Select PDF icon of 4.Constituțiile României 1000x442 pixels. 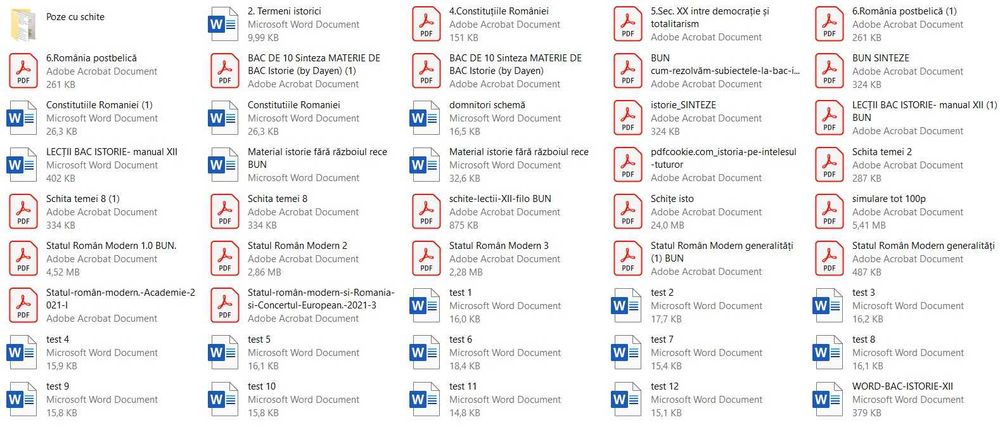click(426, 24)
